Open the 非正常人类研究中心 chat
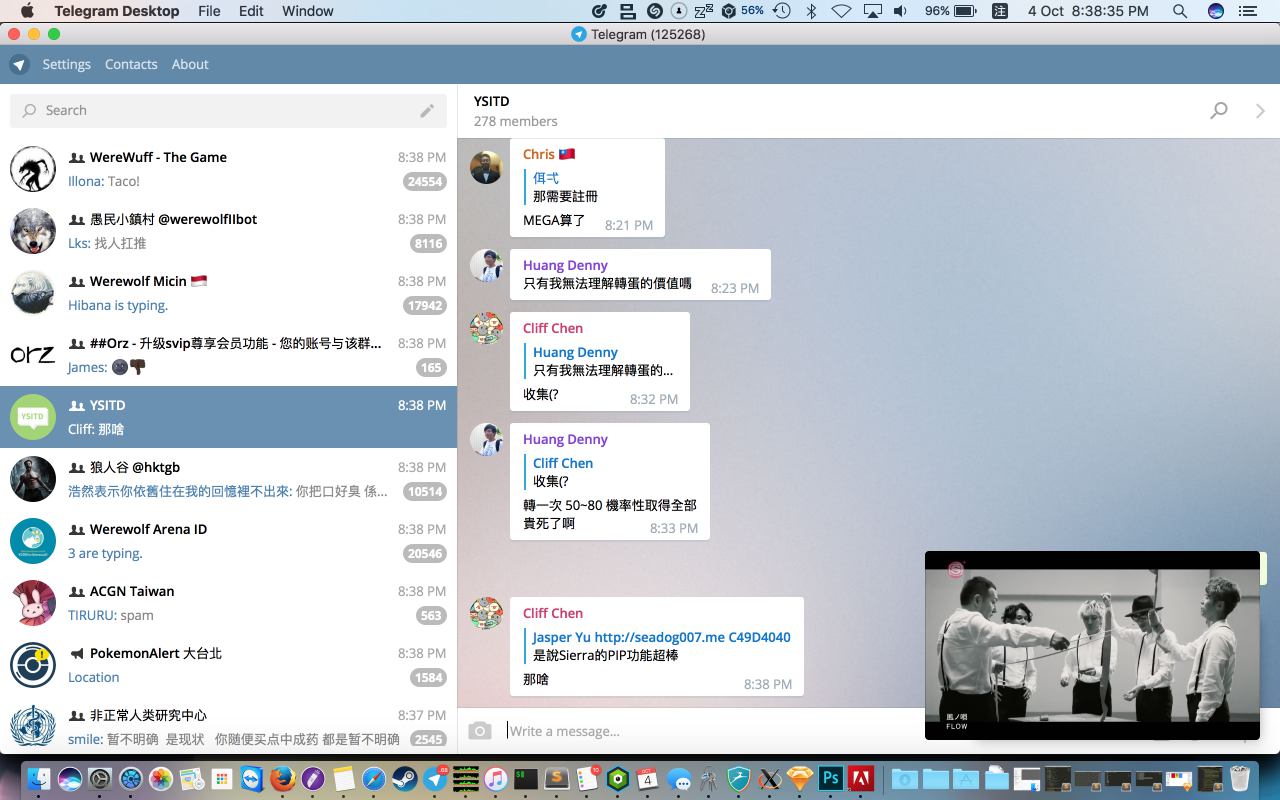 click(228, 727)
